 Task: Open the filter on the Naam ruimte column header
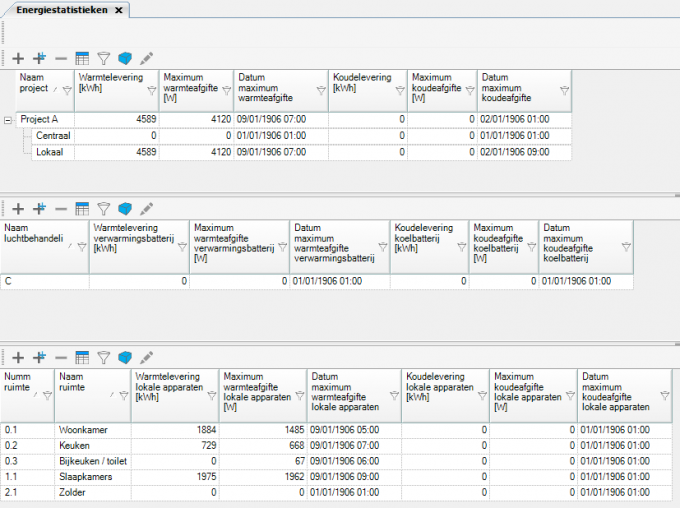click(x=123, y=396)
